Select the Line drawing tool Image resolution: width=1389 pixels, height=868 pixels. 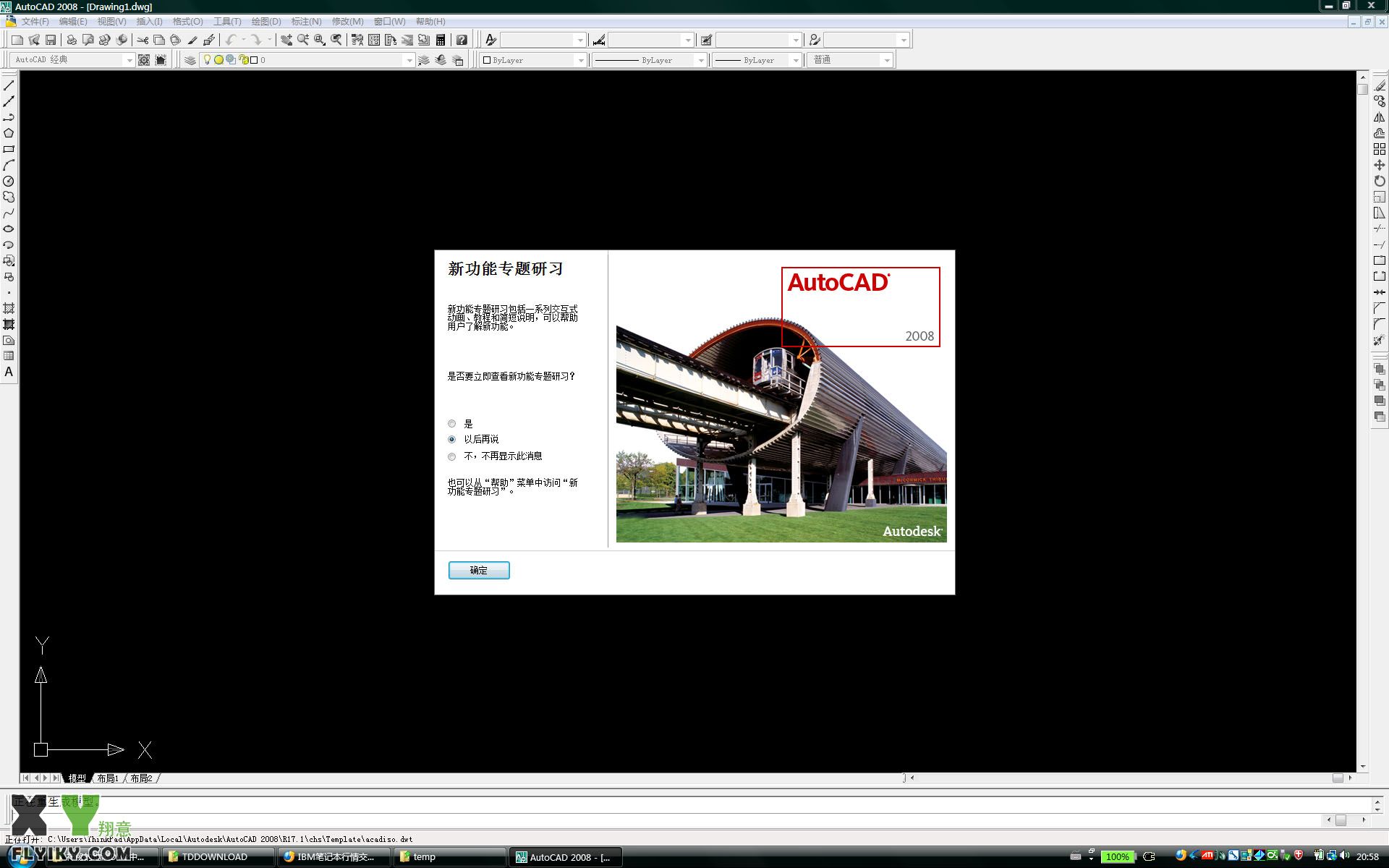click(9, 85)
